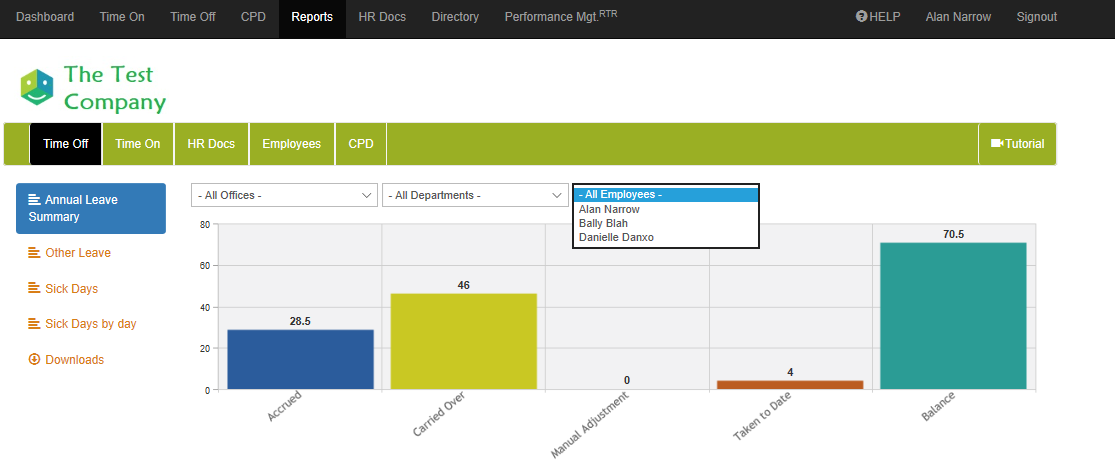Image resolution: width=1115 pixels, height=460 pixels.
Task: Switch to the HR Docs report tab
Action: (211, 144)
